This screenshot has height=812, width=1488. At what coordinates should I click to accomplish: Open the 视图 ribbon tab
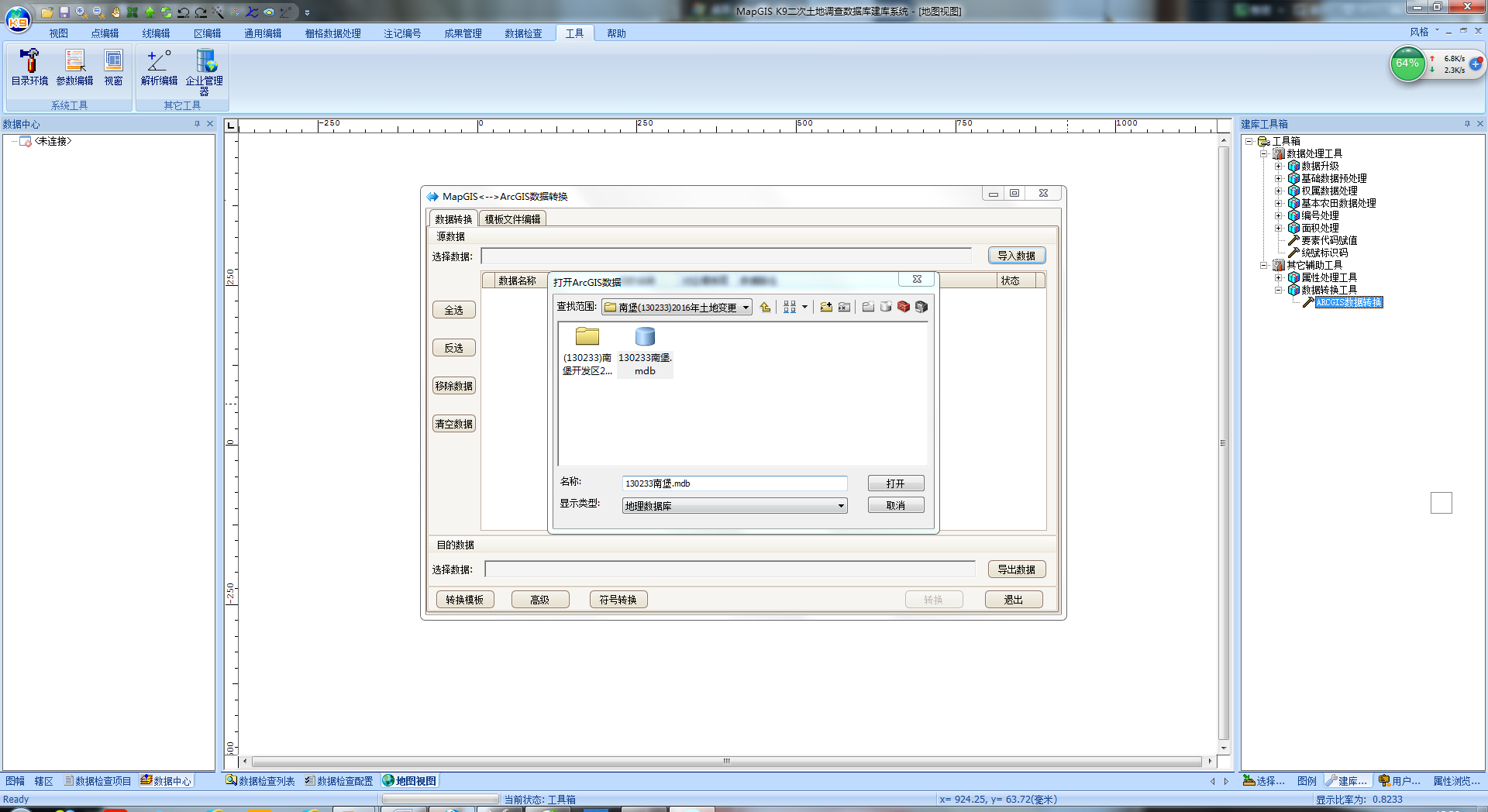pyautogui.click(x=59, y=33)
